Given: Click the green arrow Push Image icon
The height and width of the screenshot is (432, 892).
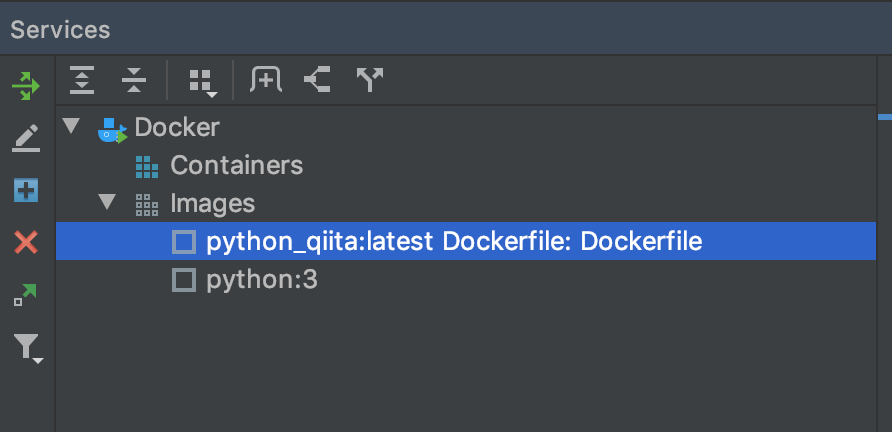Looking at the screenshot, I should coord(25,295).
